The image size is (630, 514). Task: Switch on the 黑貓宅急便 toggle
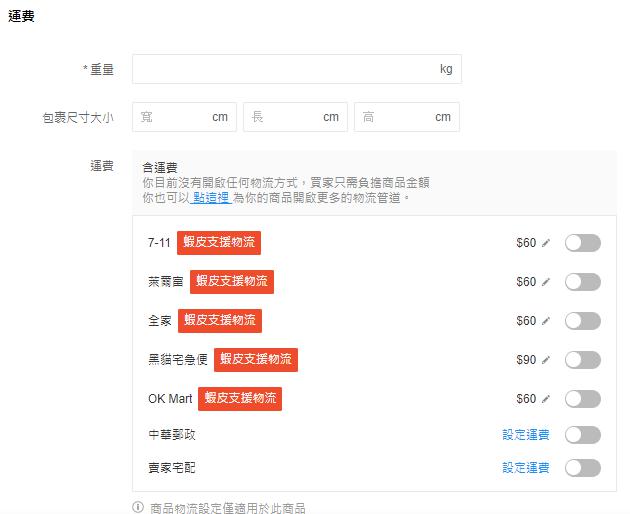pos(583,360)
